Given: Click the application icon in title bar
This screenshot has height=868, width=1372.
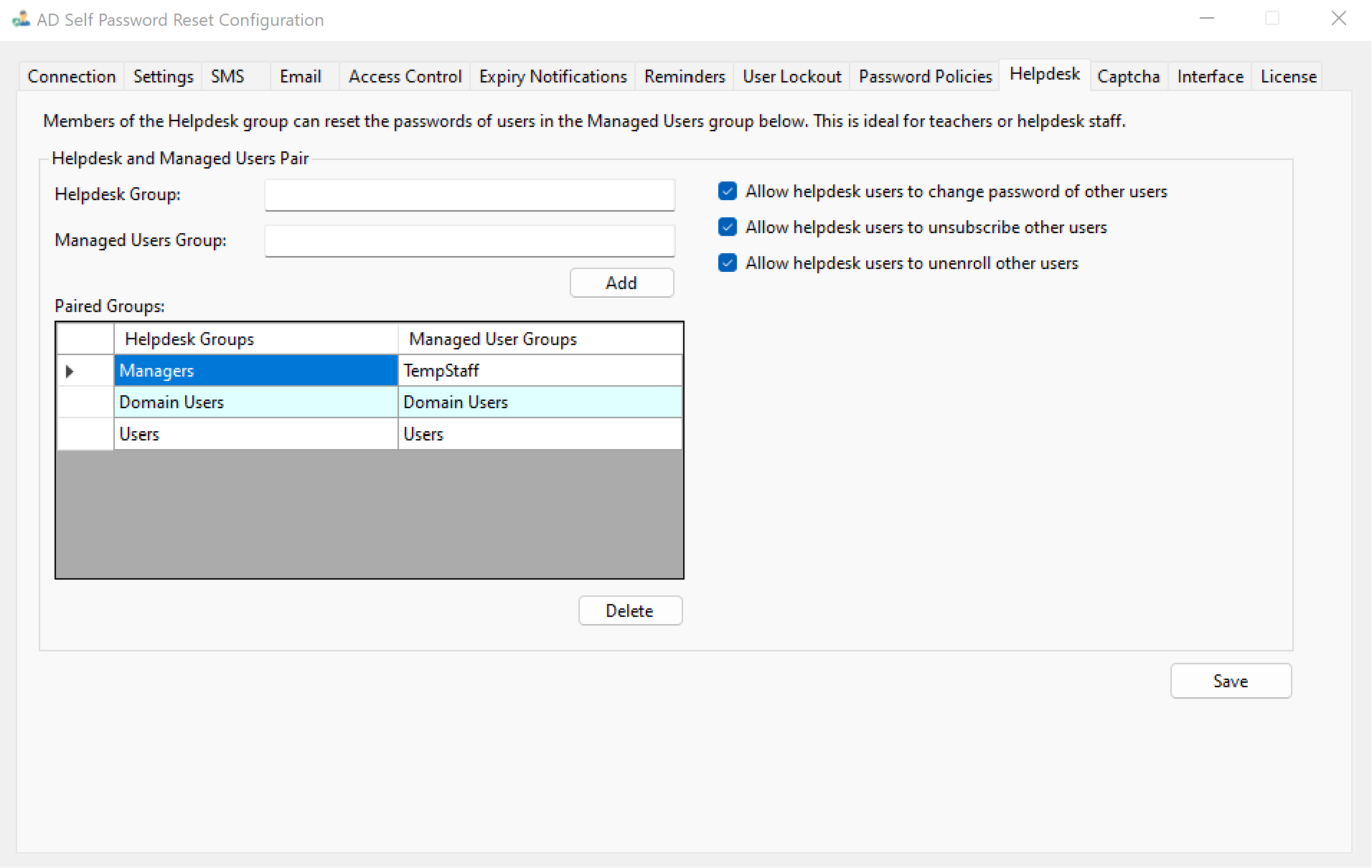Looking at the screenshot, I should tap(21, 19).
